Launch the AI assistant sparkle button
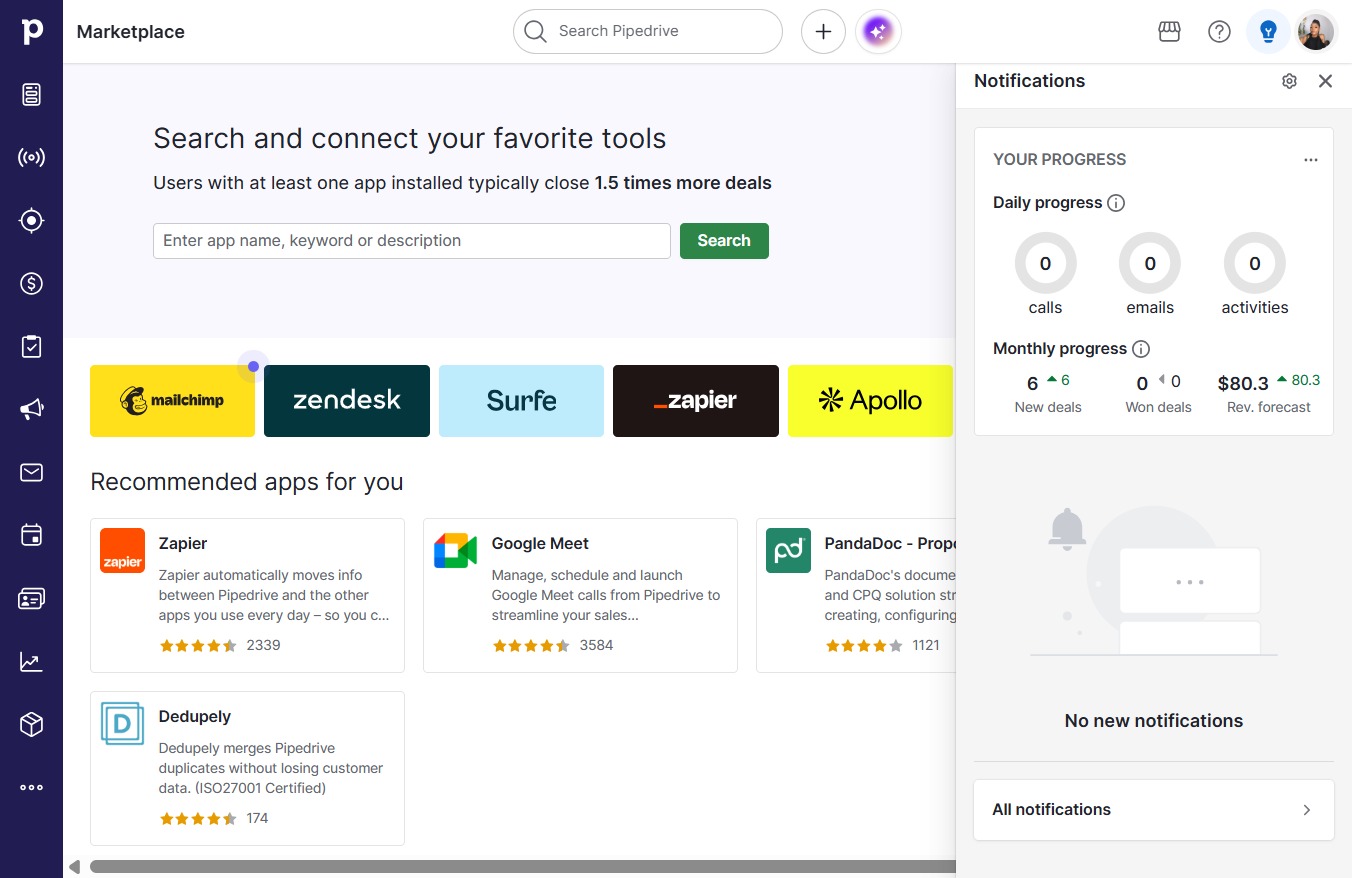 pos(878,32)
